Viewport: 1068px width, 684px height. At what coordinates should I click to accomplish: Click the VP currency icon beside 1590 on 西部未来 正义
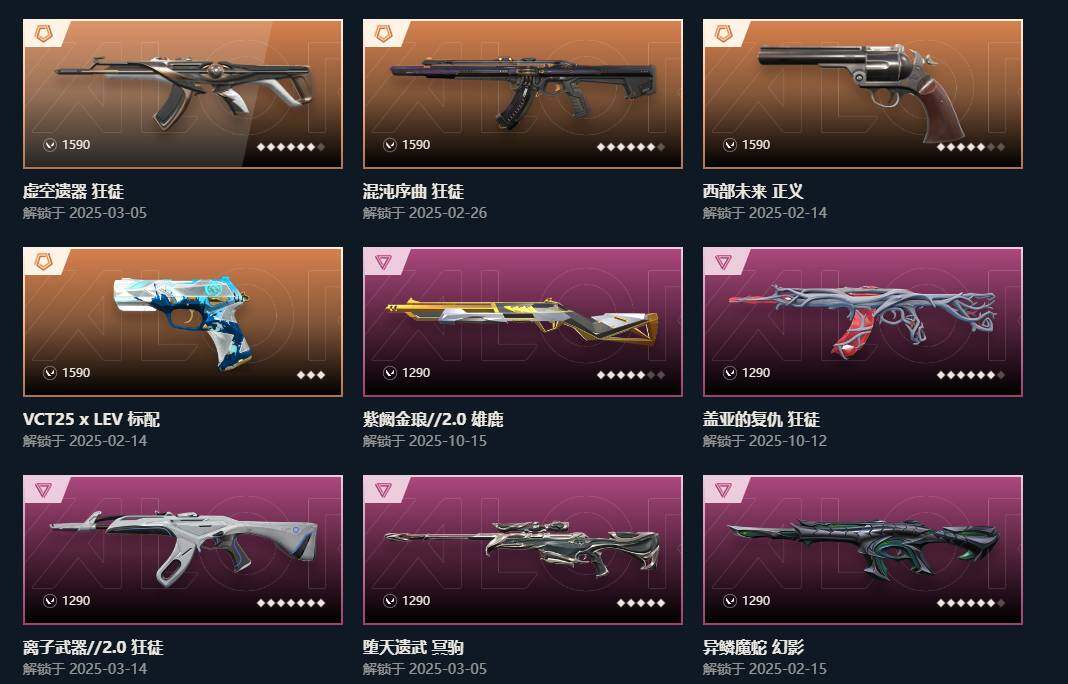[729, 144]
